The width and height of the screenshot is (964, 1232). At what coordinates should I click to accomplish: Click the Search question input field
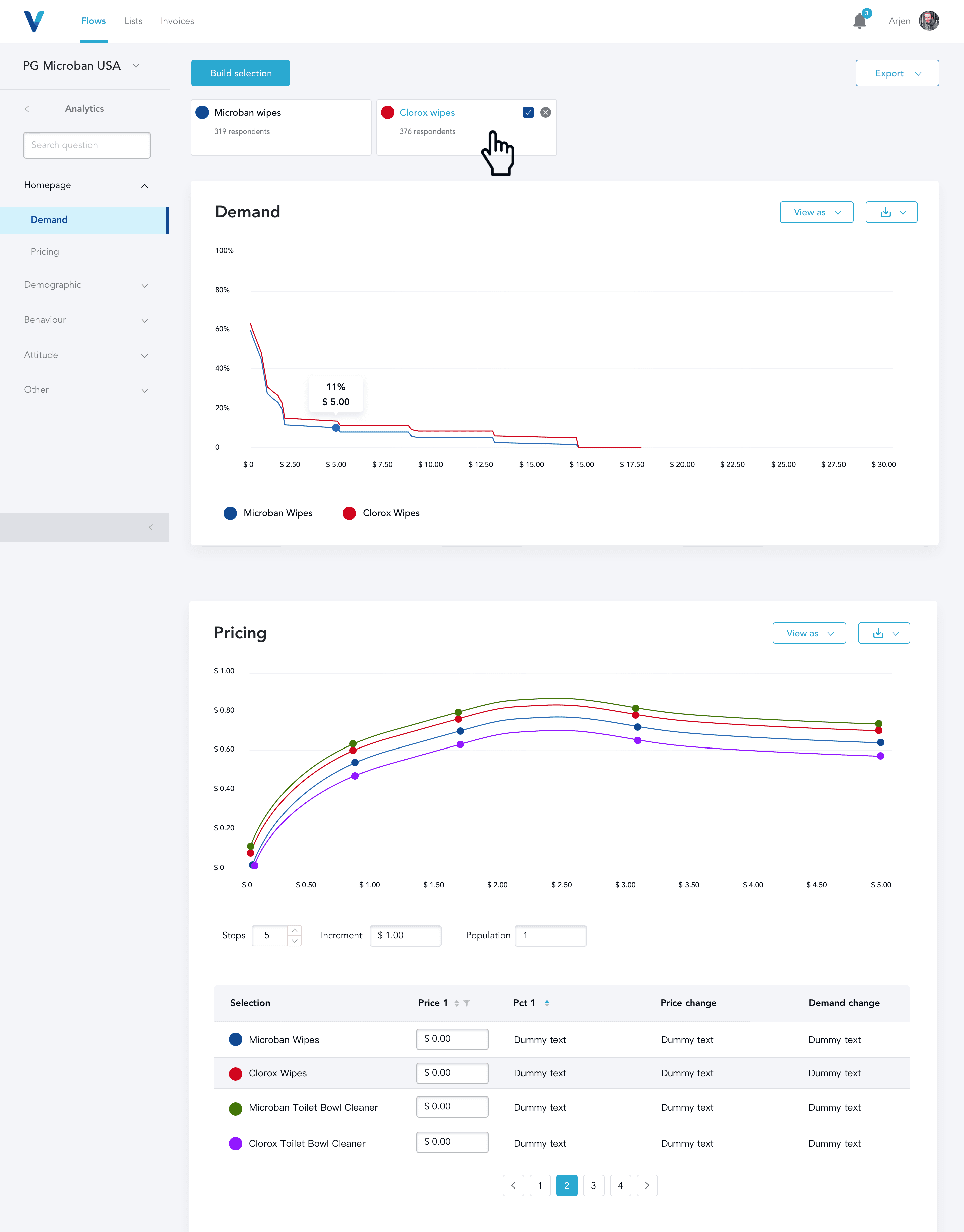coord(87,145)
